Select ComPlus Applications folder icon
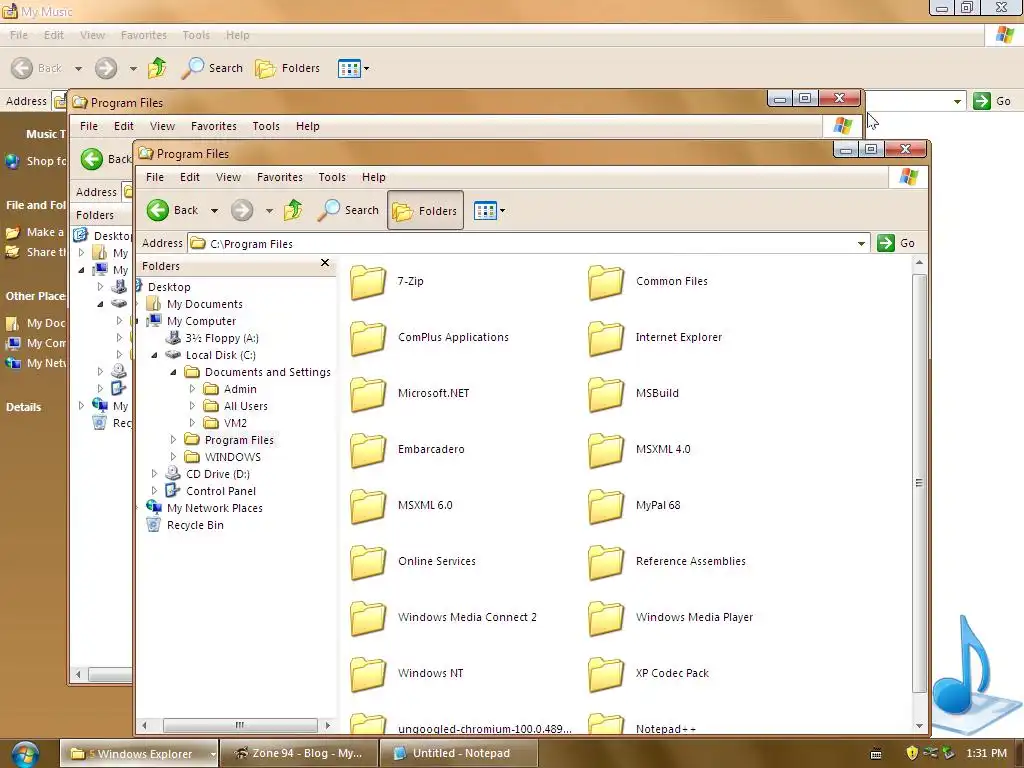The image size is (1024, 768). [x=368, y=338]
